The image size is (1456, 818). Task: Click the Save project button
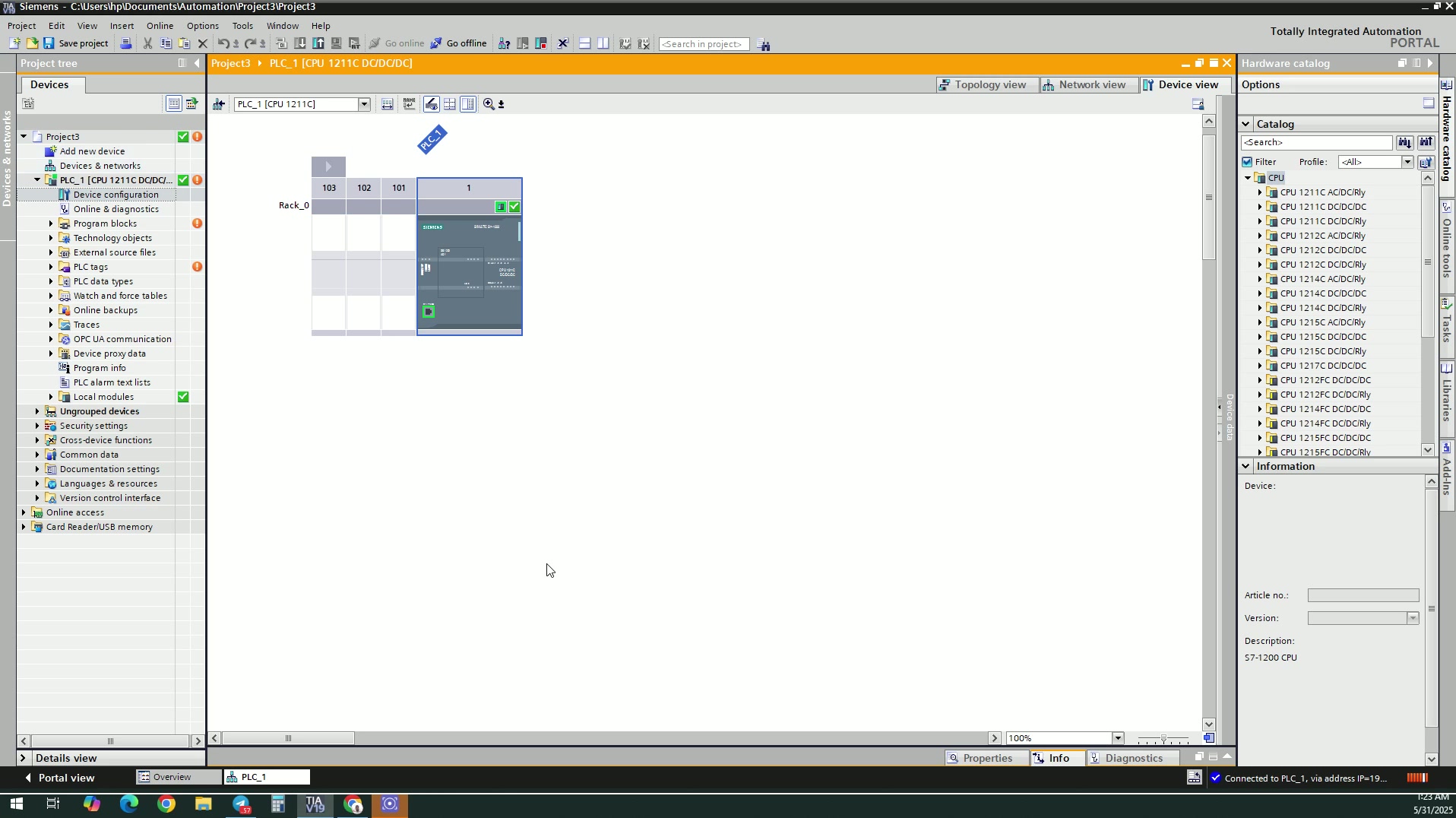tap(76, 43)
